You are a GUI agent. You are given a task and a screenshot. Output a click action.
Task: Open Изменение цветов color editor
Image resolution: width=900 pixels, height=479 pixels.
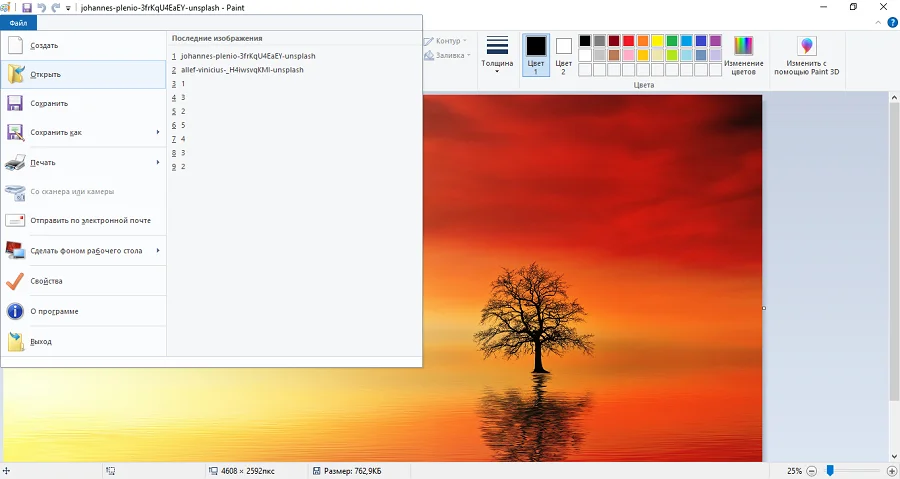pos(743,55)
